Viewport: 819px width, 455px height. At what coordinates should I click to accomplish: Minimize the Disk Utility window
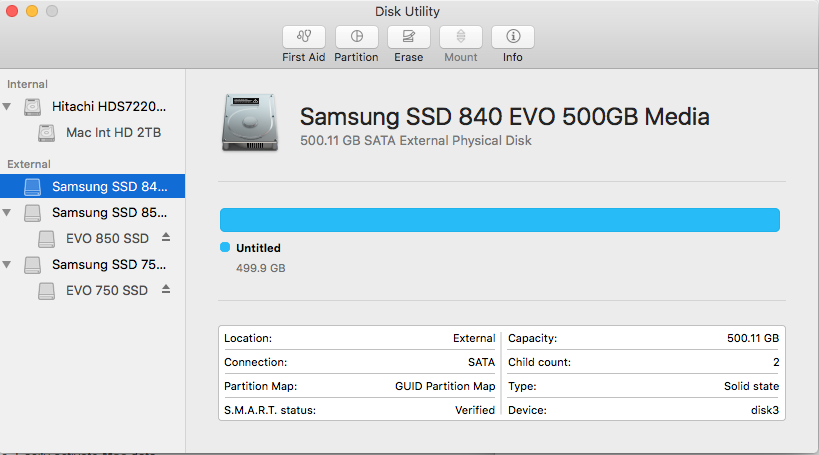[32, 11]
